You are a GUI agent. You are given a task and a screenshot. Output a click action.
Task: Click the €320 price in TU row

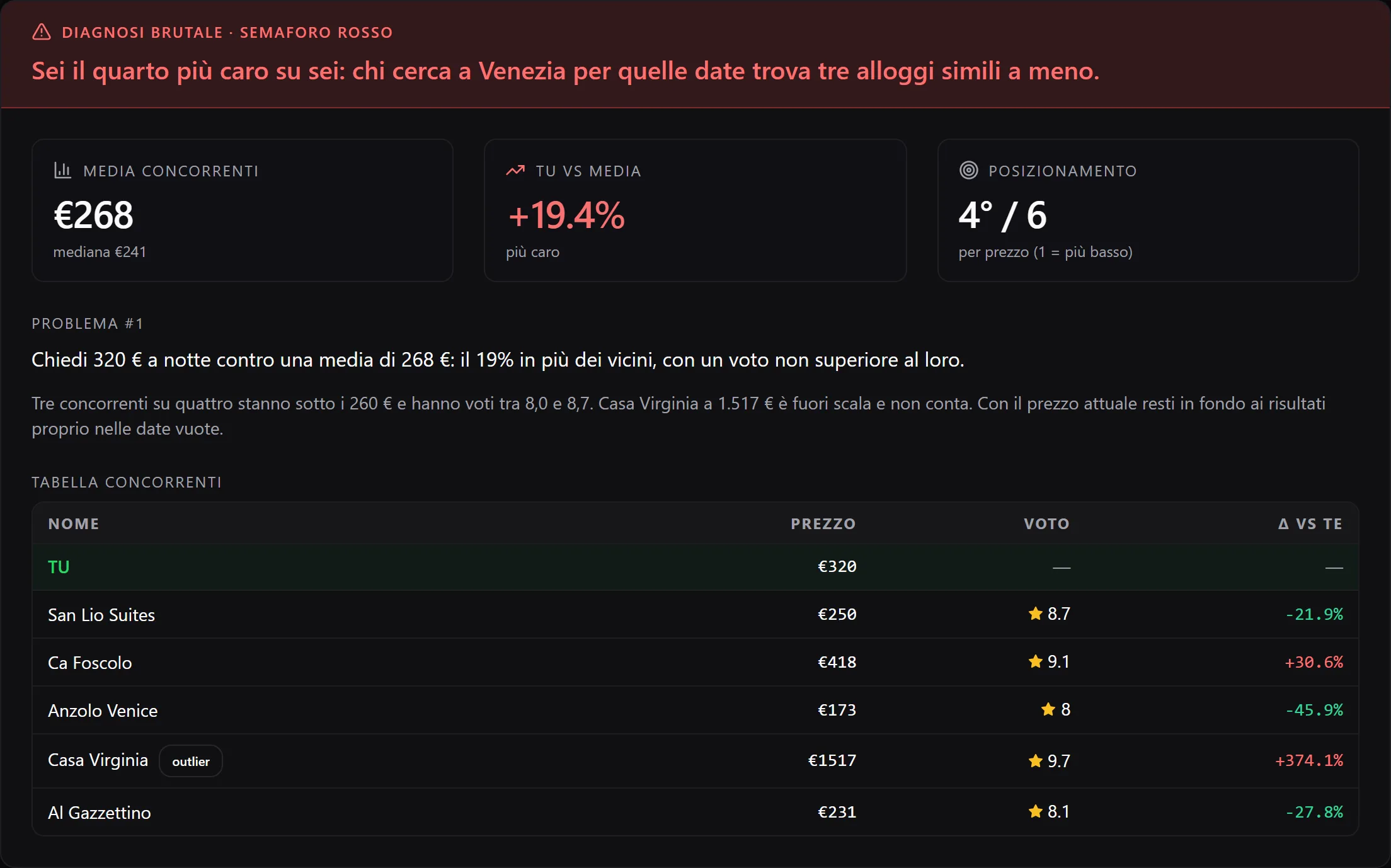pyautogui.click(x=837, y=566)
